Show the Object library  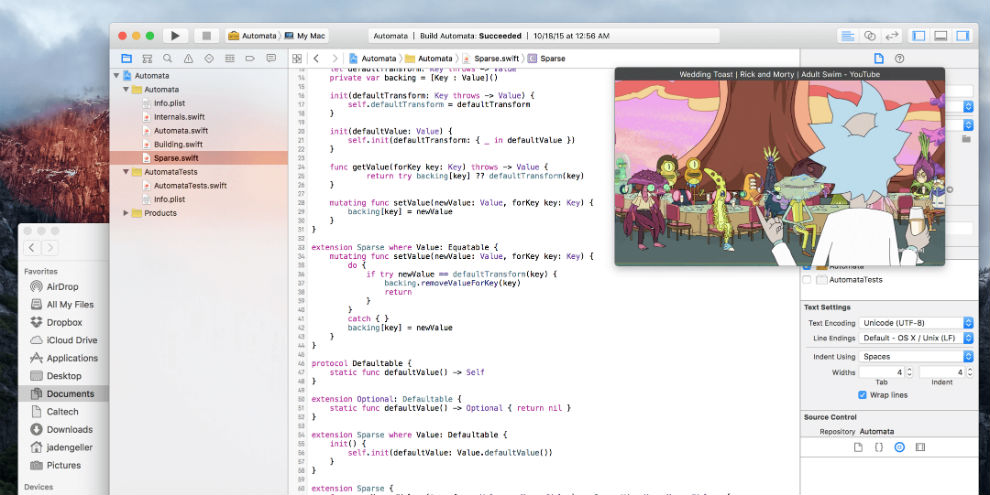(x=900, y=447)
